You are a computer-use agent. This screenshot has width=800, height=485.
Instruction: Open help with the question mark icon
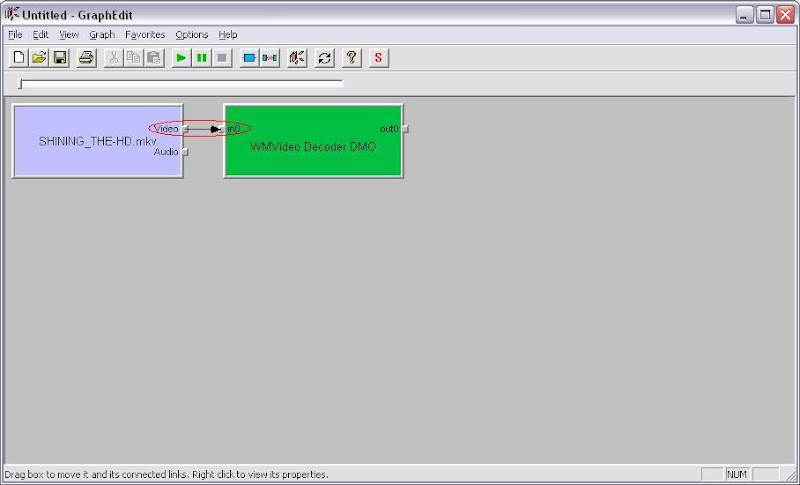[x=351, y=58]
